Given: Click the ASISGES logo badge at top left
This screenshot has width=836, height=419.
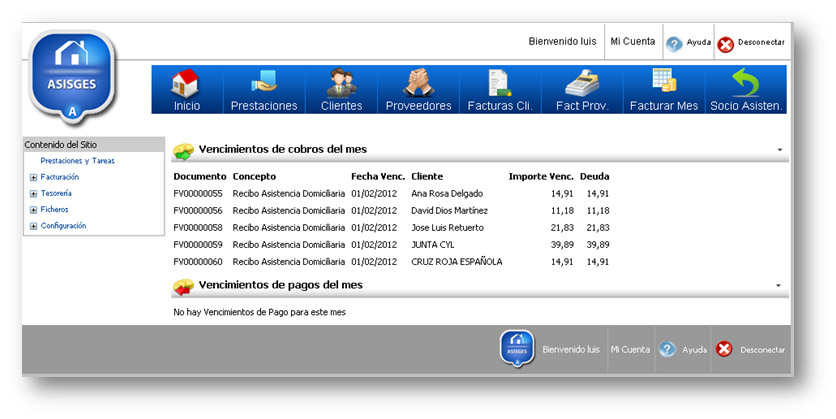Looking at the screenshot, I should pos(72,77).
